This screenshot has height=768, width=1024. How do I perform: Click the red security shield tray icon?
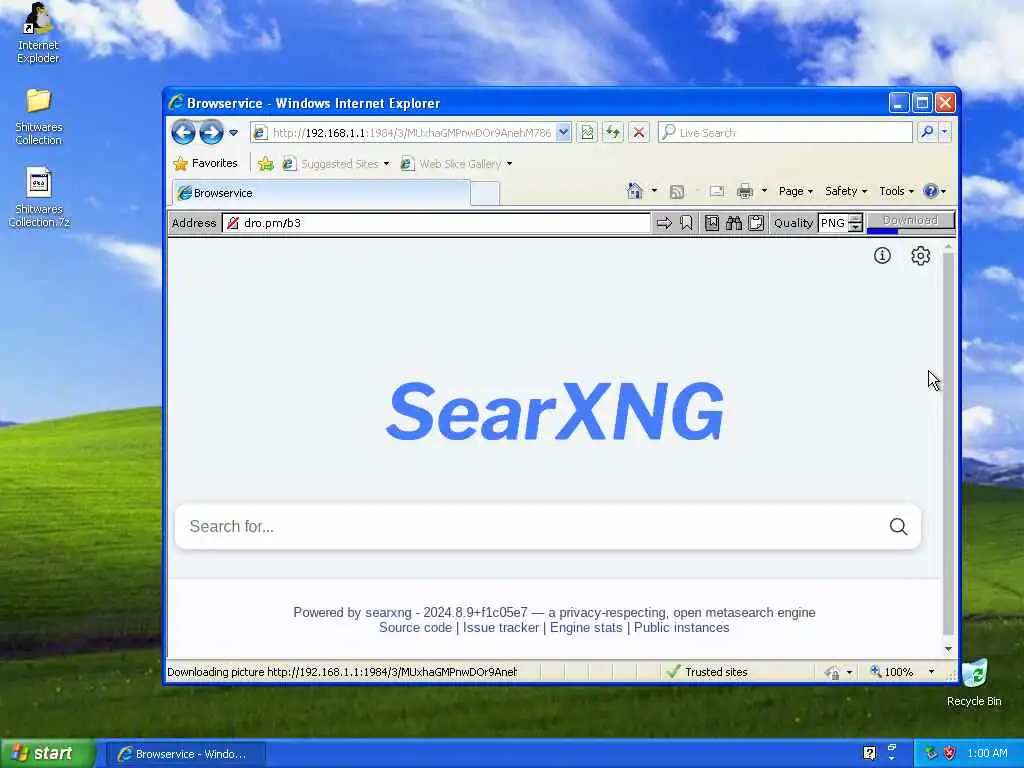(949, 753)
